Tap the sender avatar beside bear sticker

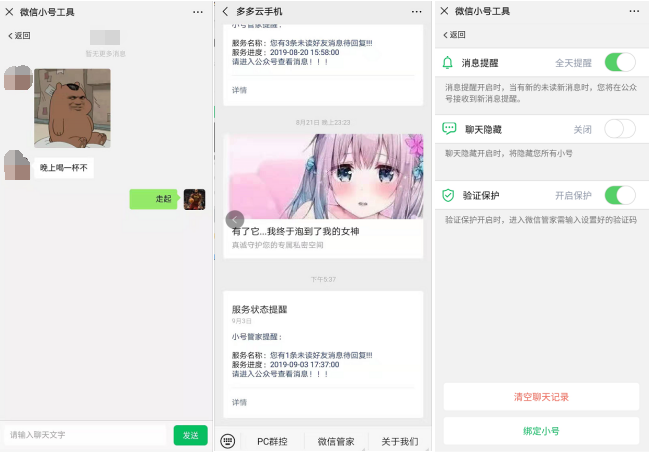coord(18,78)
